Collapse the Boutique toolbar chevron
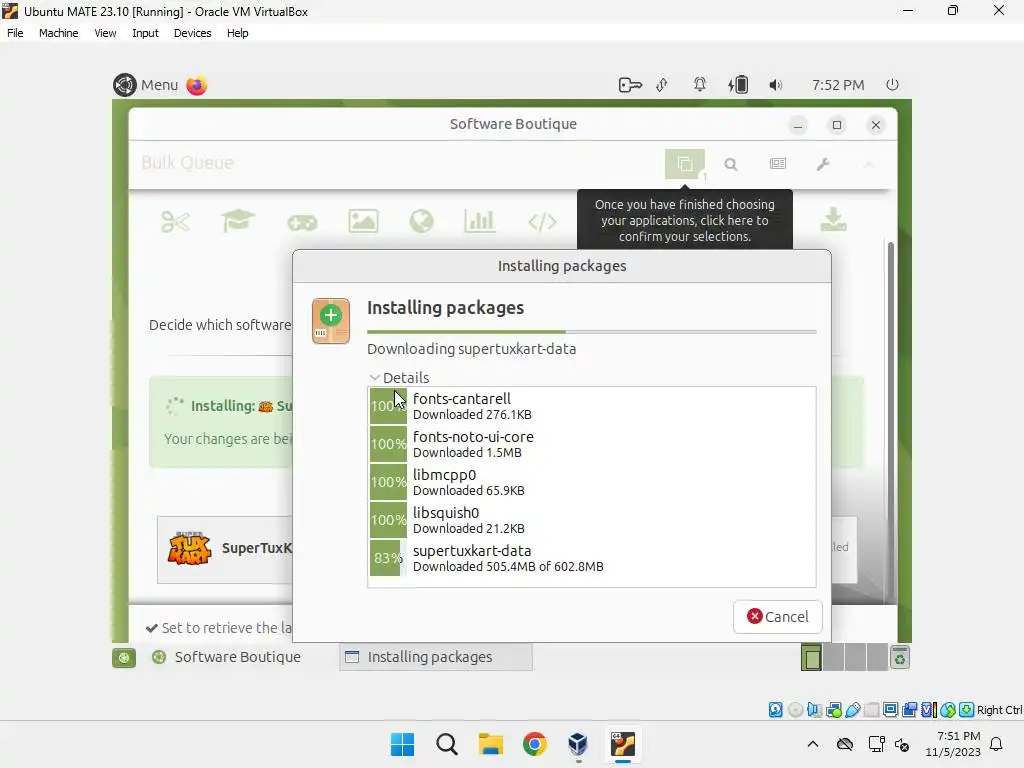This screenshot has height=768, width=1024. pyautogui.click(x=869, y=164)
